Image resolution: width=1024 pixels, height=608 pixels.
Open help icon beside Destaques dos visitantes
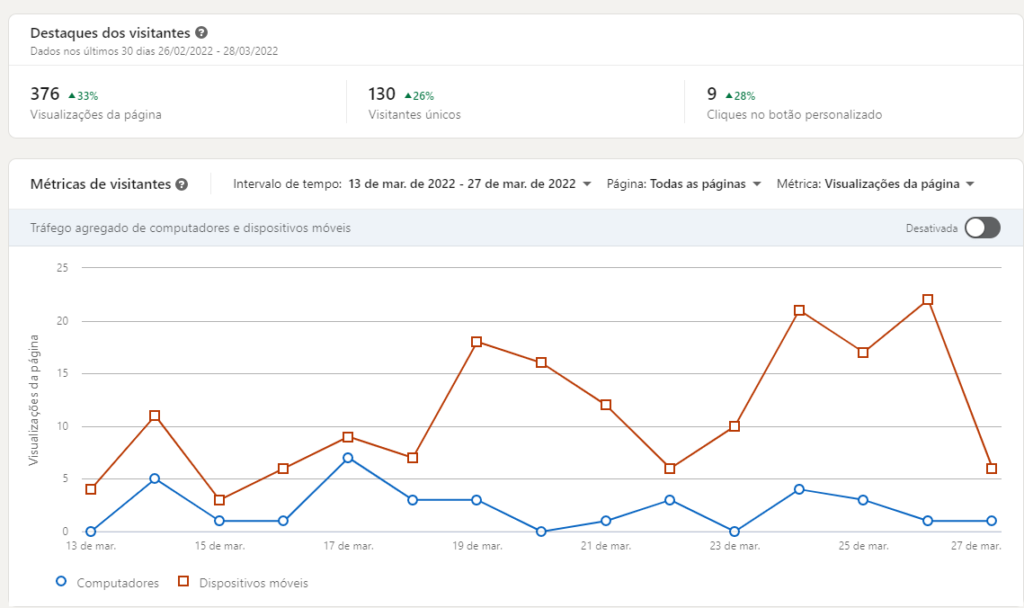[x=202, y=32]
